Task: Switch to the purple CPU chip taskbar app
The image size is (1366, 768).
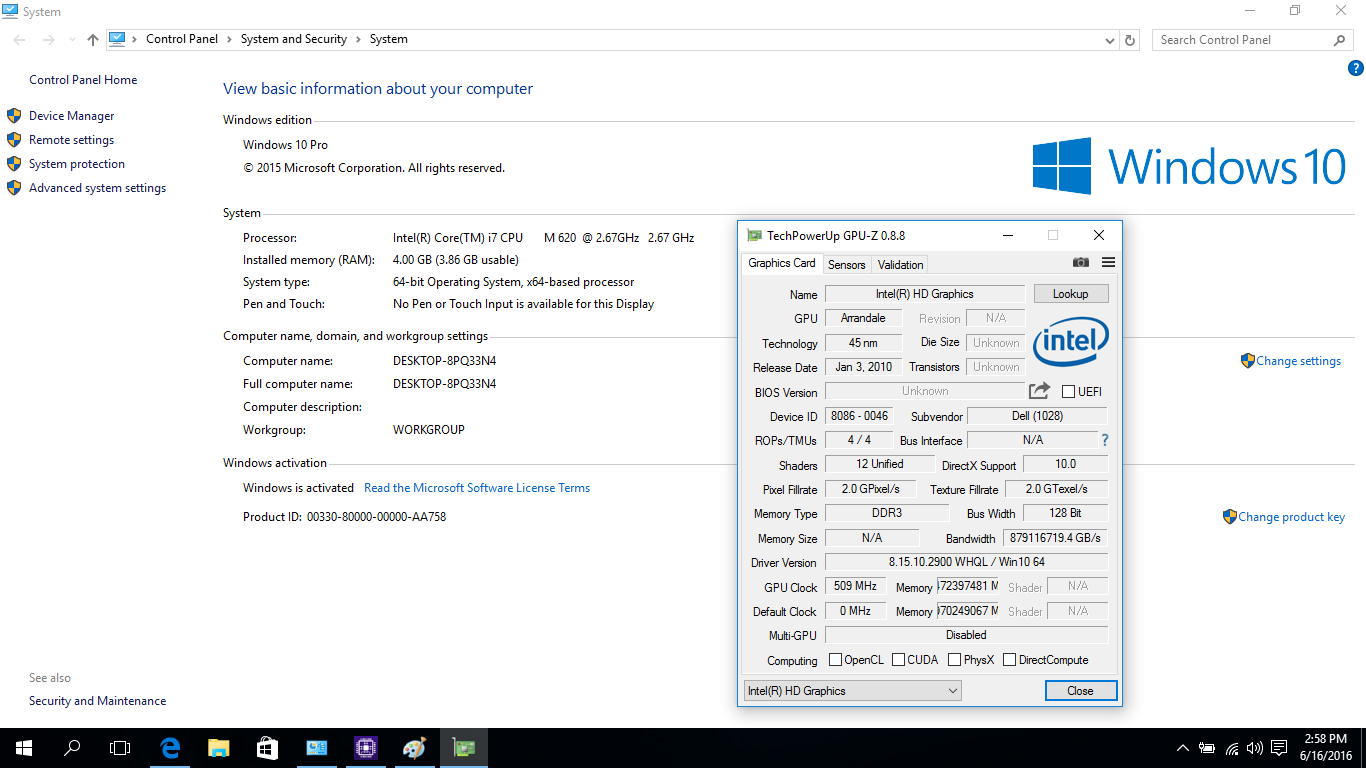Action: (365, 748)
